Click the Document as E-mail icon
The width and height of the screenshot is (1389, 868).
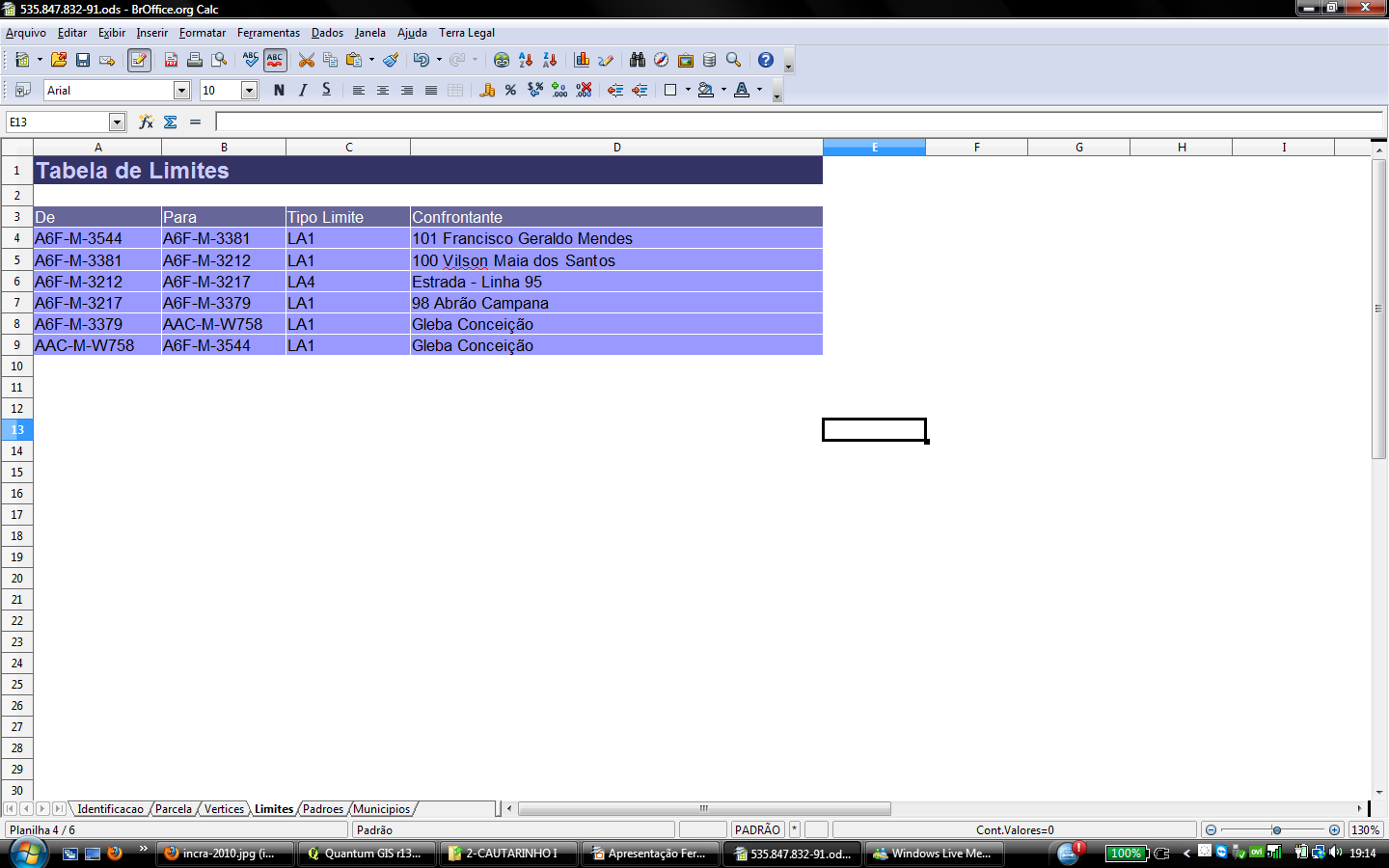[x=107, y=60]
